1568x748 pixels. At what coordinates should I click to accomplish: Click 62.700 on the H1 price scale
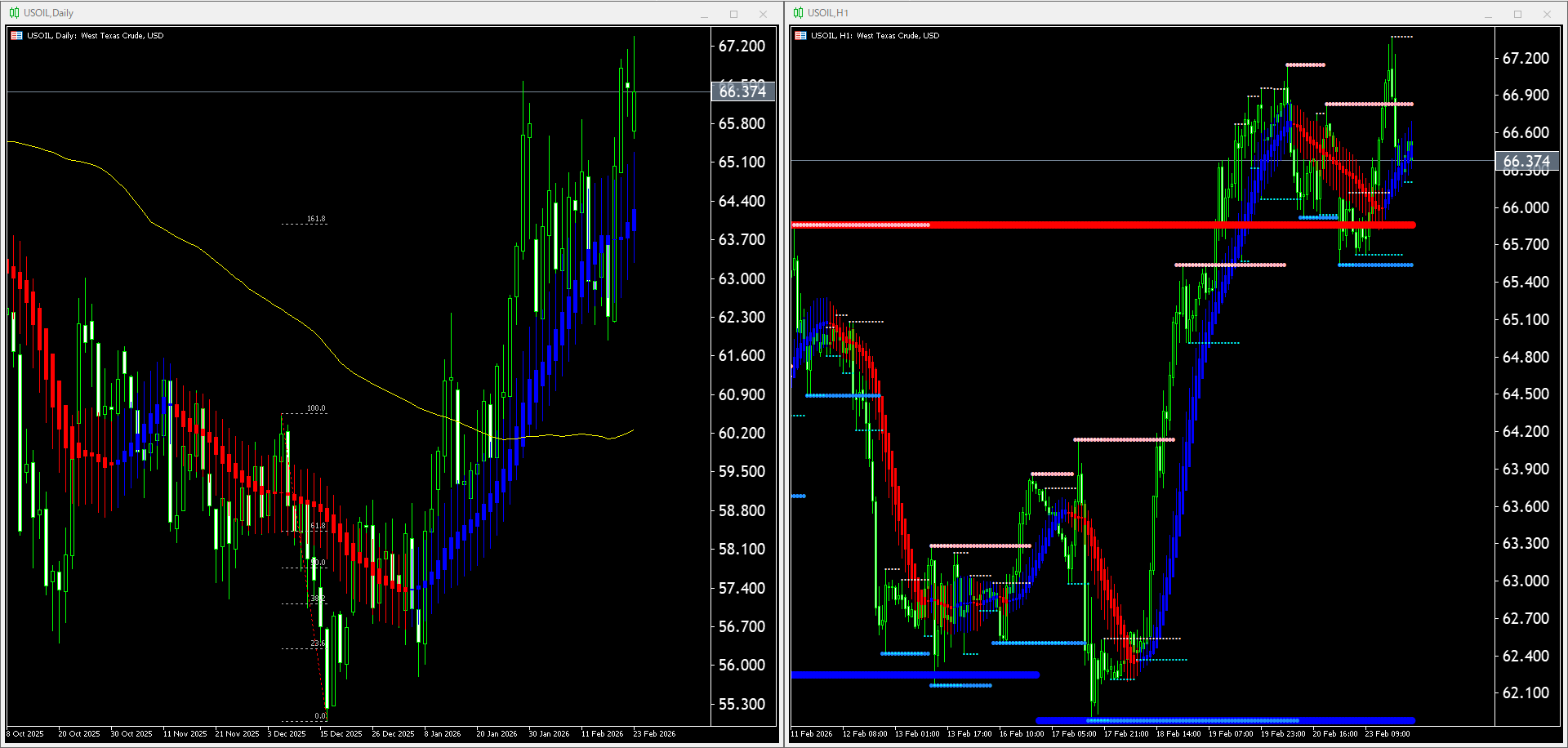pyautogui.click(x=1526, y=619)
